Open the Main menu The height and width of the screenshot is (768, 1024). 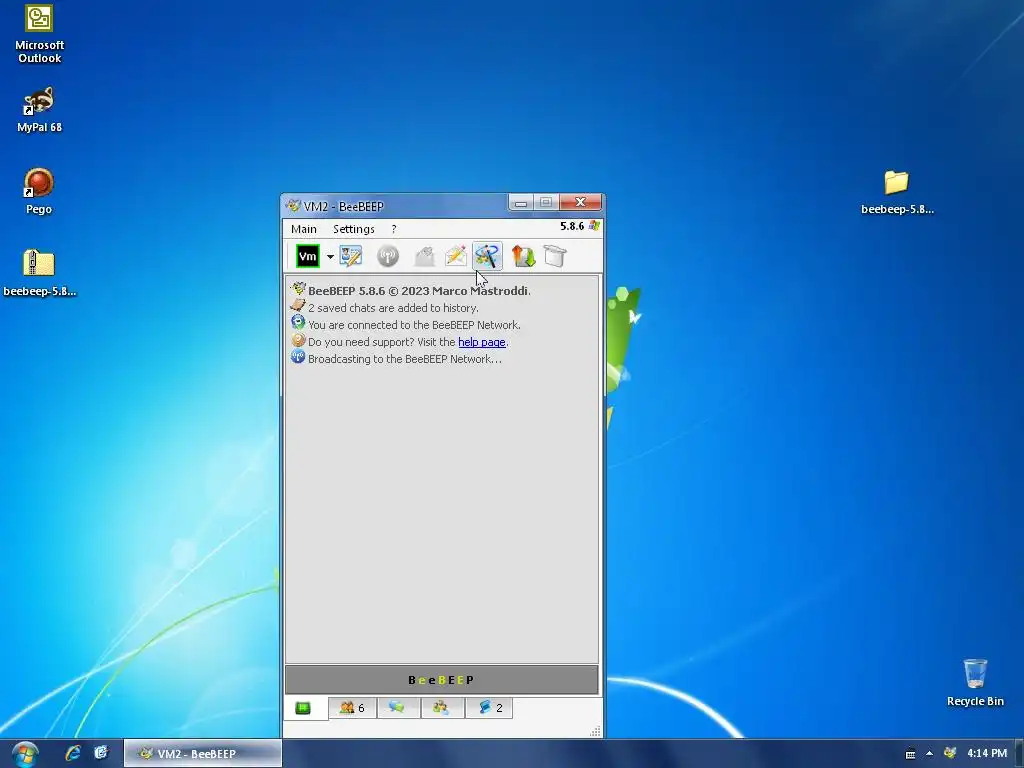pos(304,229)
